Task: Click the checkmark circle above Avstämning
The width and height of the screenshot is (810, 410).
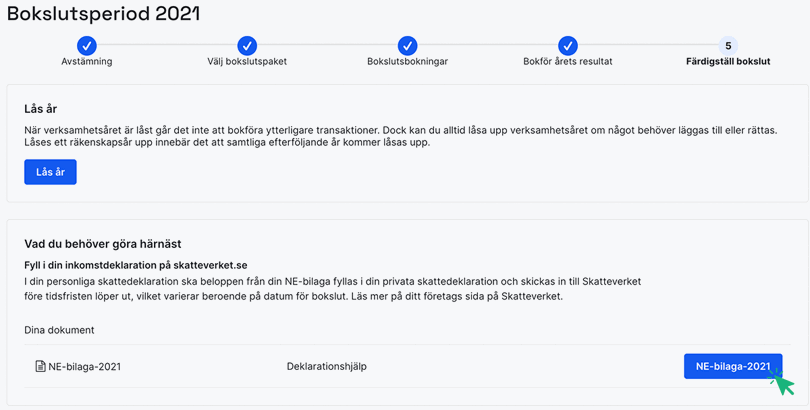Action: (87, 45)
